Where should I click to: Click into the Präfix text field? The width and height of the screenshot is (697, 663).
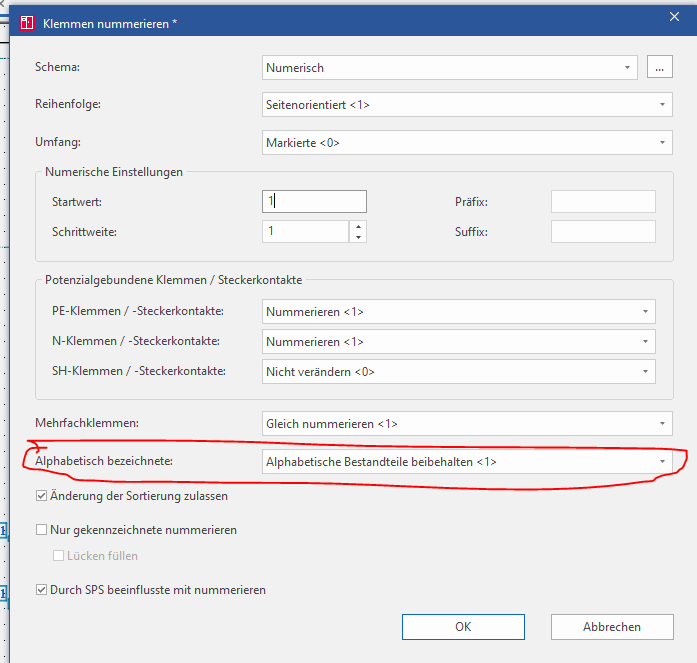(603, 202)
